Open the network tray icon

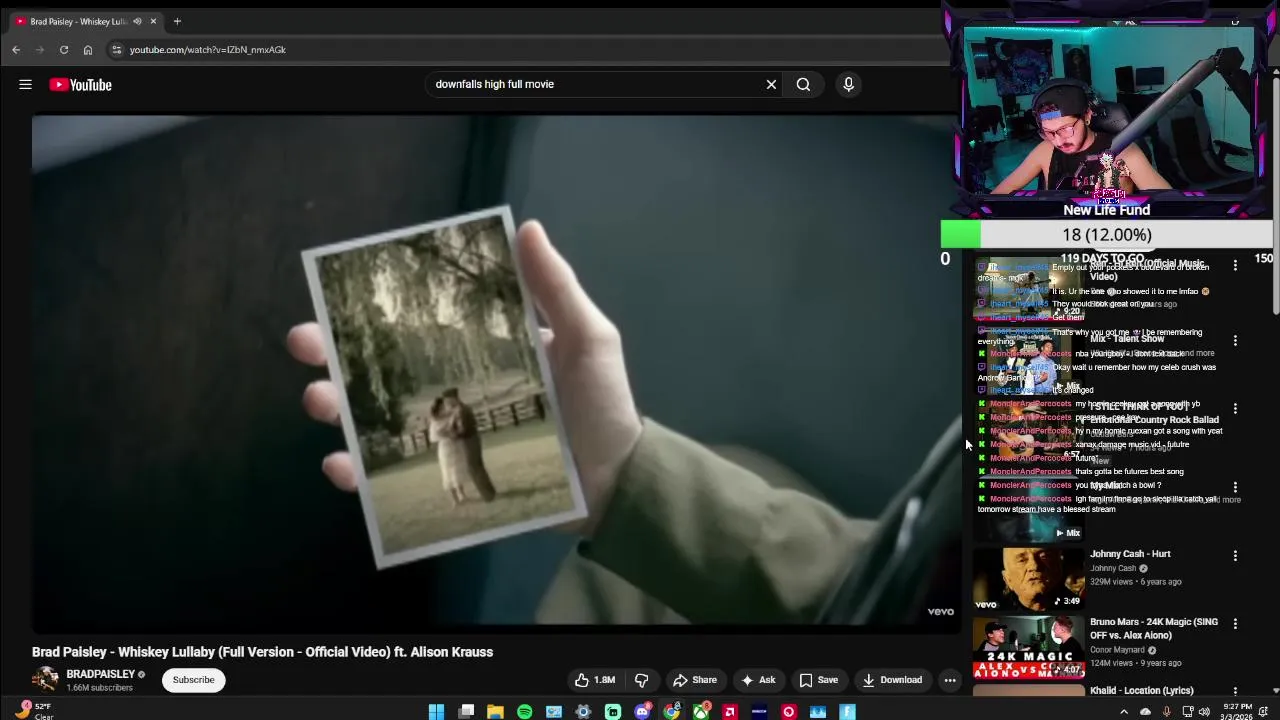click(x=1188, y=712)
